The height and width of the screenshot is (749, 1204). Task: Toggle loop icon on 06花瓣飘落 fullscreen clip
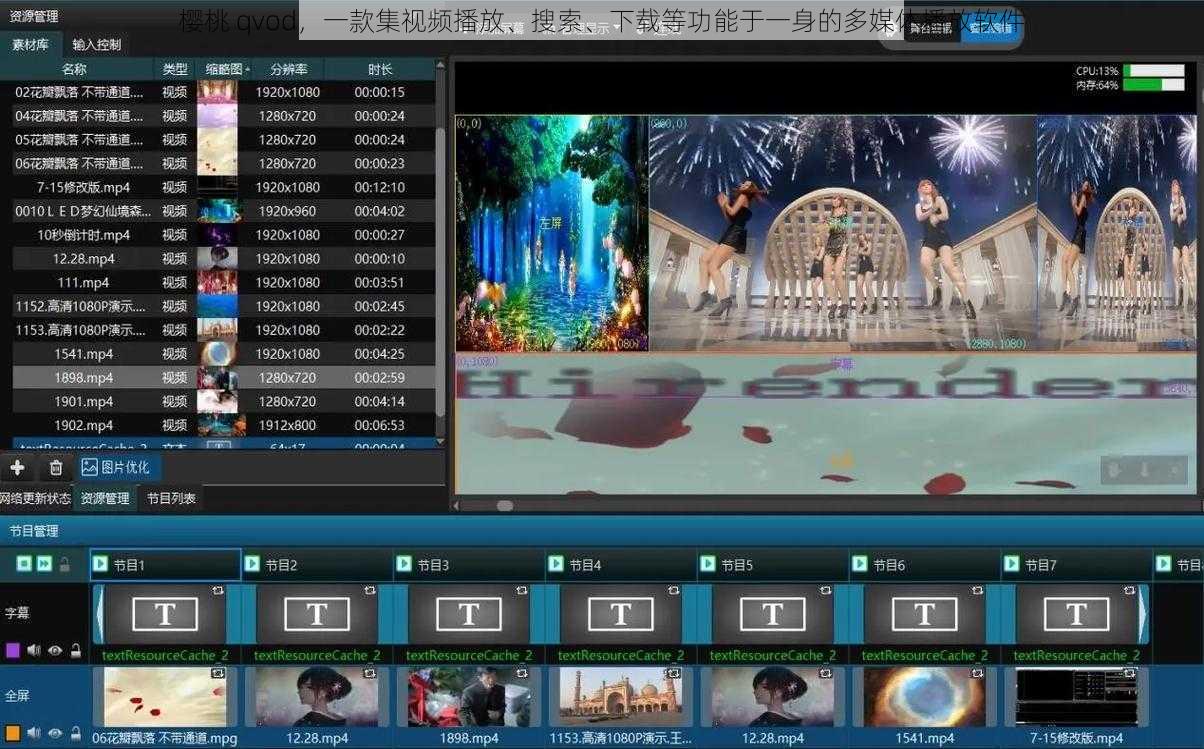coord(218,674)
